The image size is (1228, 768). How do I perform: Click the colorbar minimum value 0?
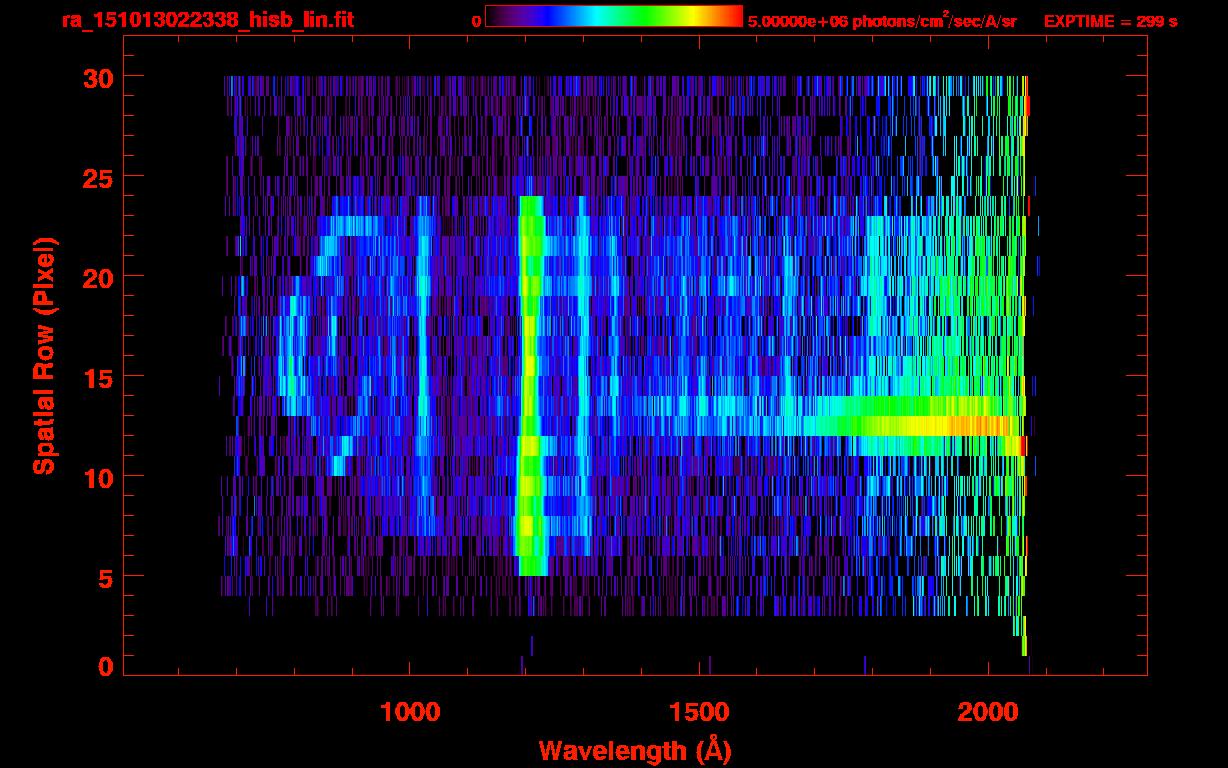[x=476, y=21]
